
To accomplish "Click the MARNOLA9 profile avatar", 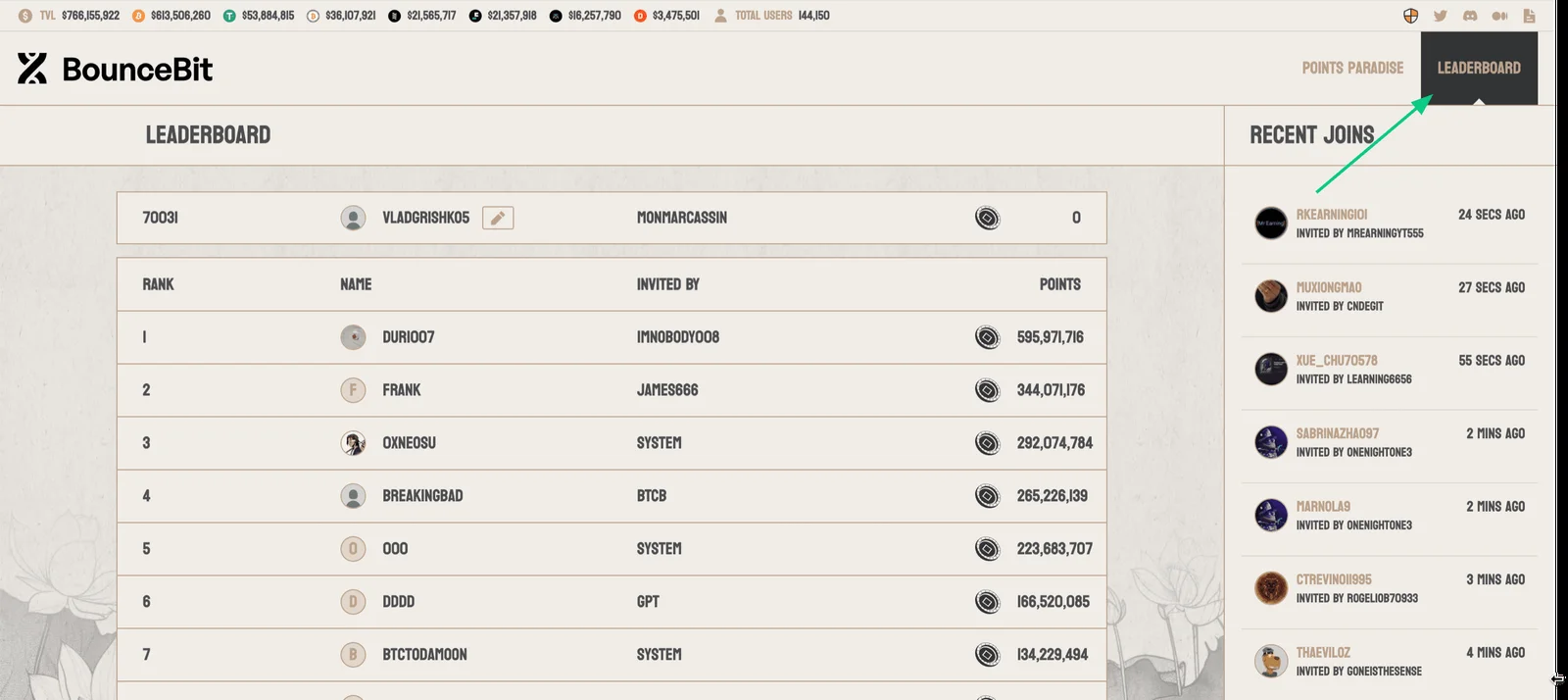I will point(1271,515).
